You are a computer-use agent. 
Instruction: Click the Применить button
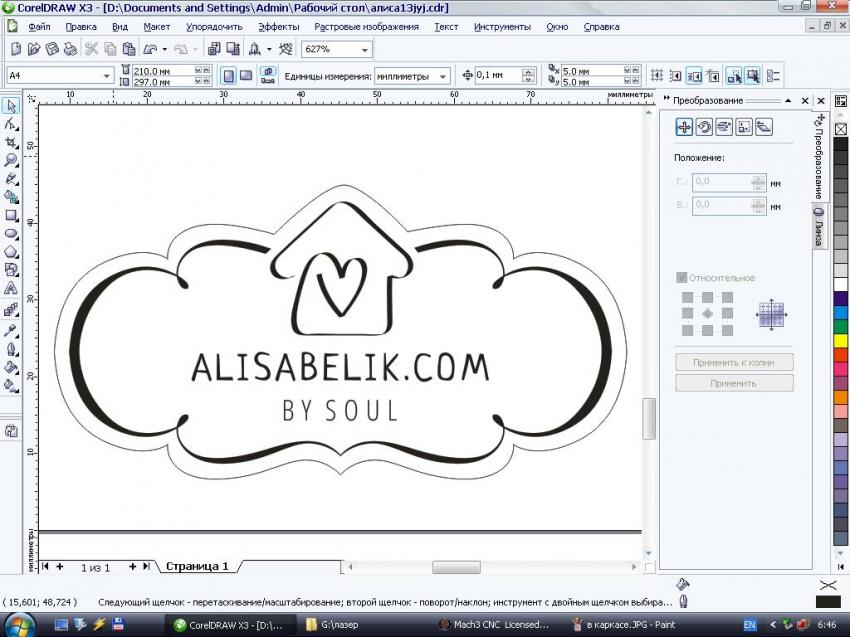734,383
